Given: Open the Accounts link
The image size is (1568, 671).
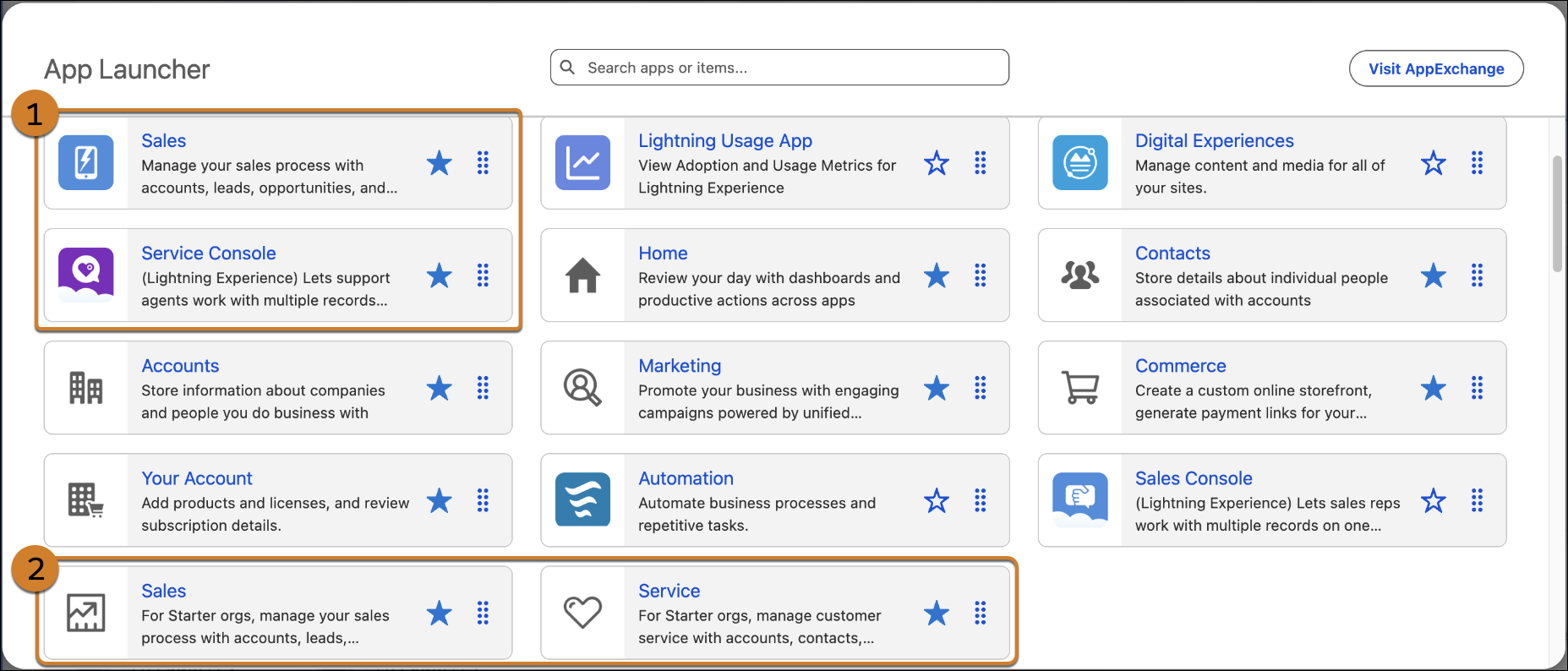Looking at the screenshot, I should pyautogui.click(x=180, y=365).
